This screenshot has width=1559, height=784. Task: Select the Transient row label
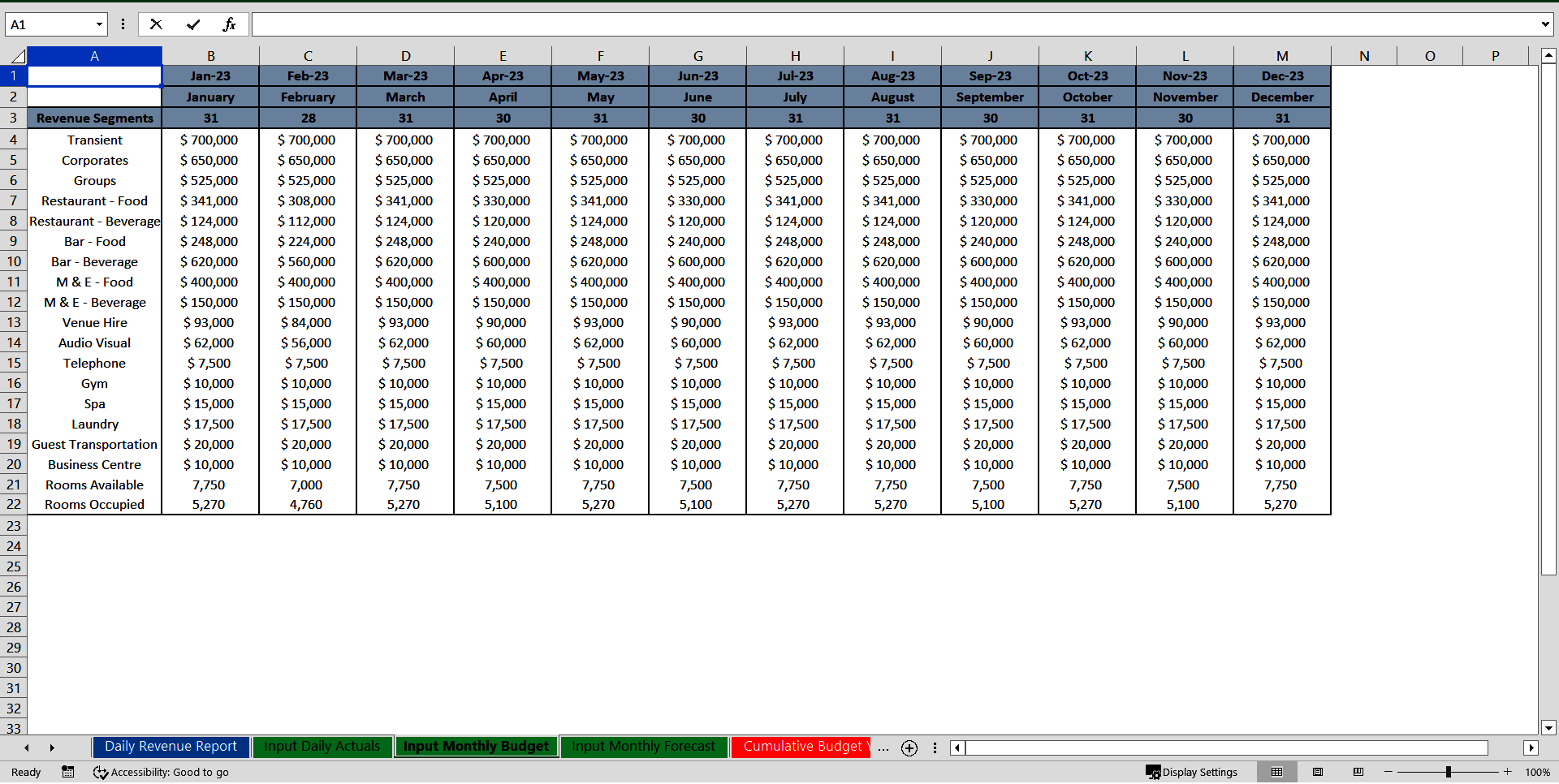94,140
